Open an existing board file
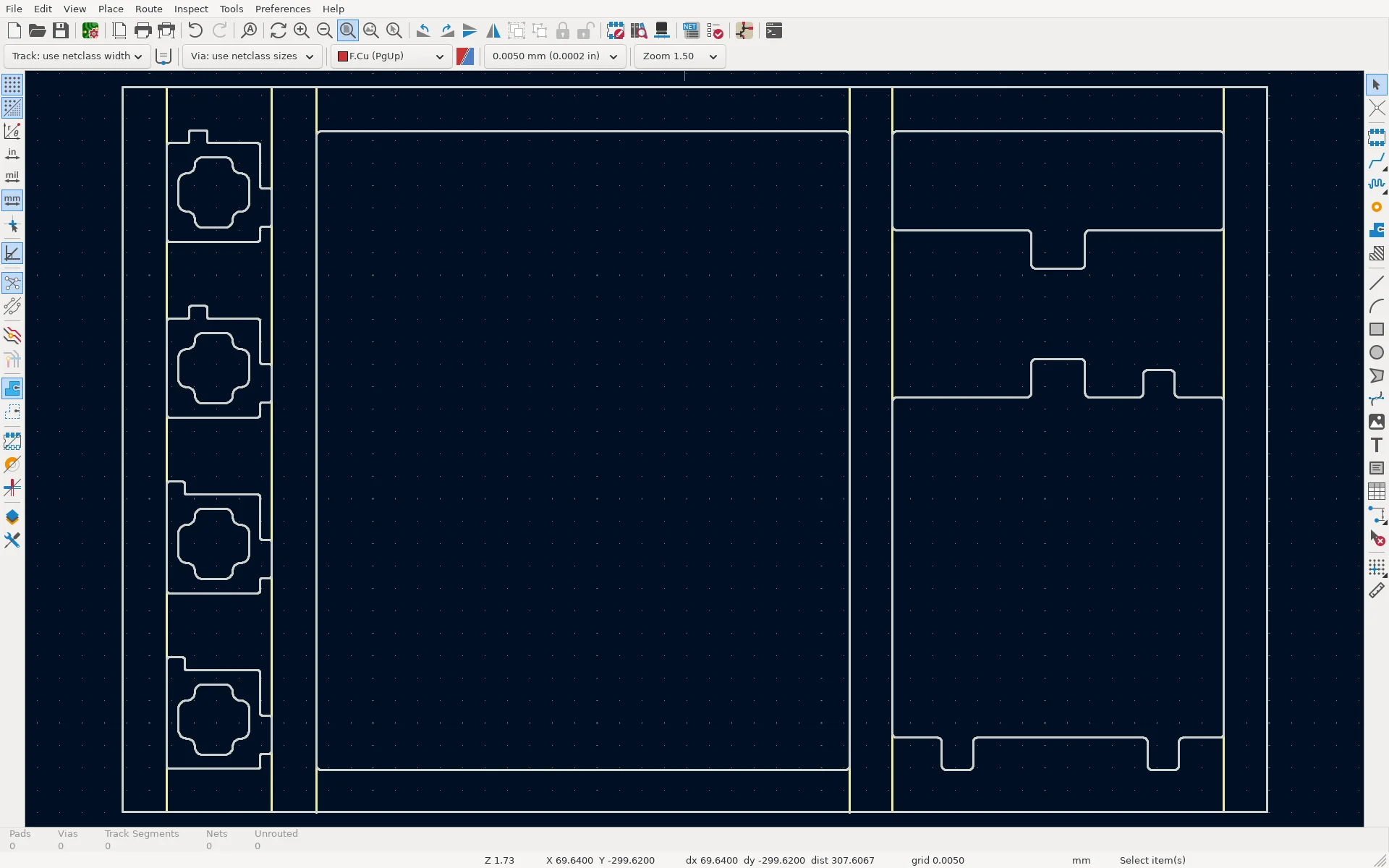 pos(37,30)
